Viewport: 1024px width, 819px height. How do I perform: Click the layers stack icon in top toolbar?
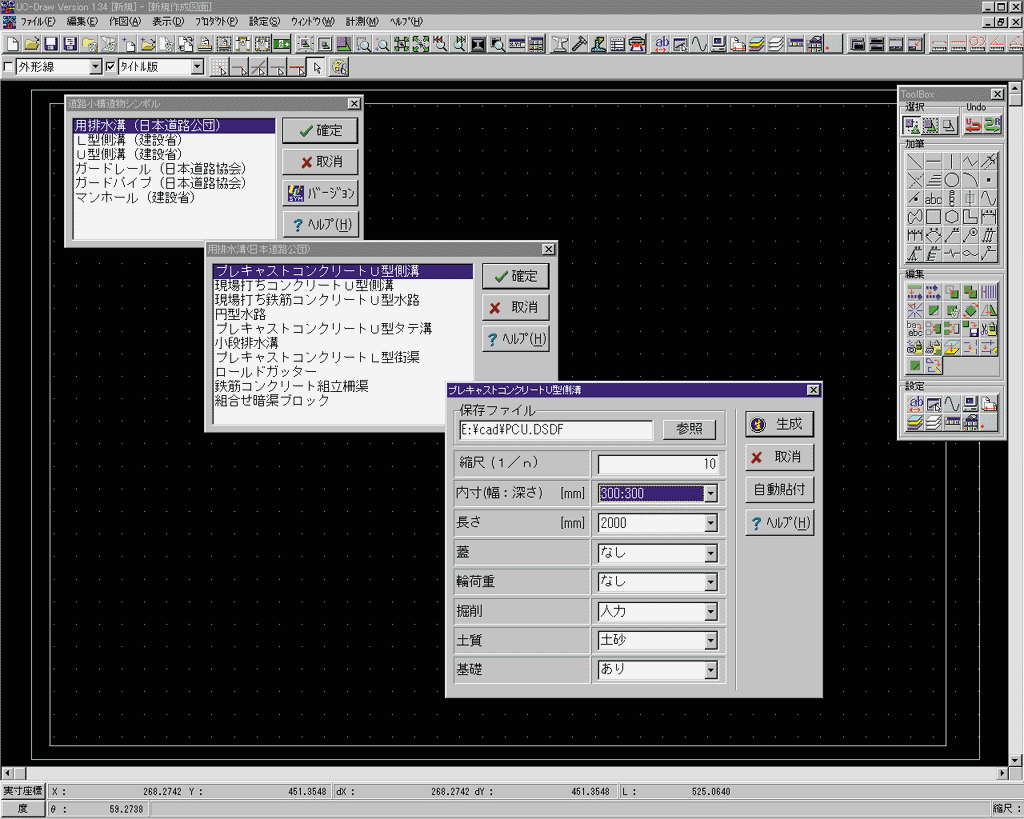tap(757, 44)
